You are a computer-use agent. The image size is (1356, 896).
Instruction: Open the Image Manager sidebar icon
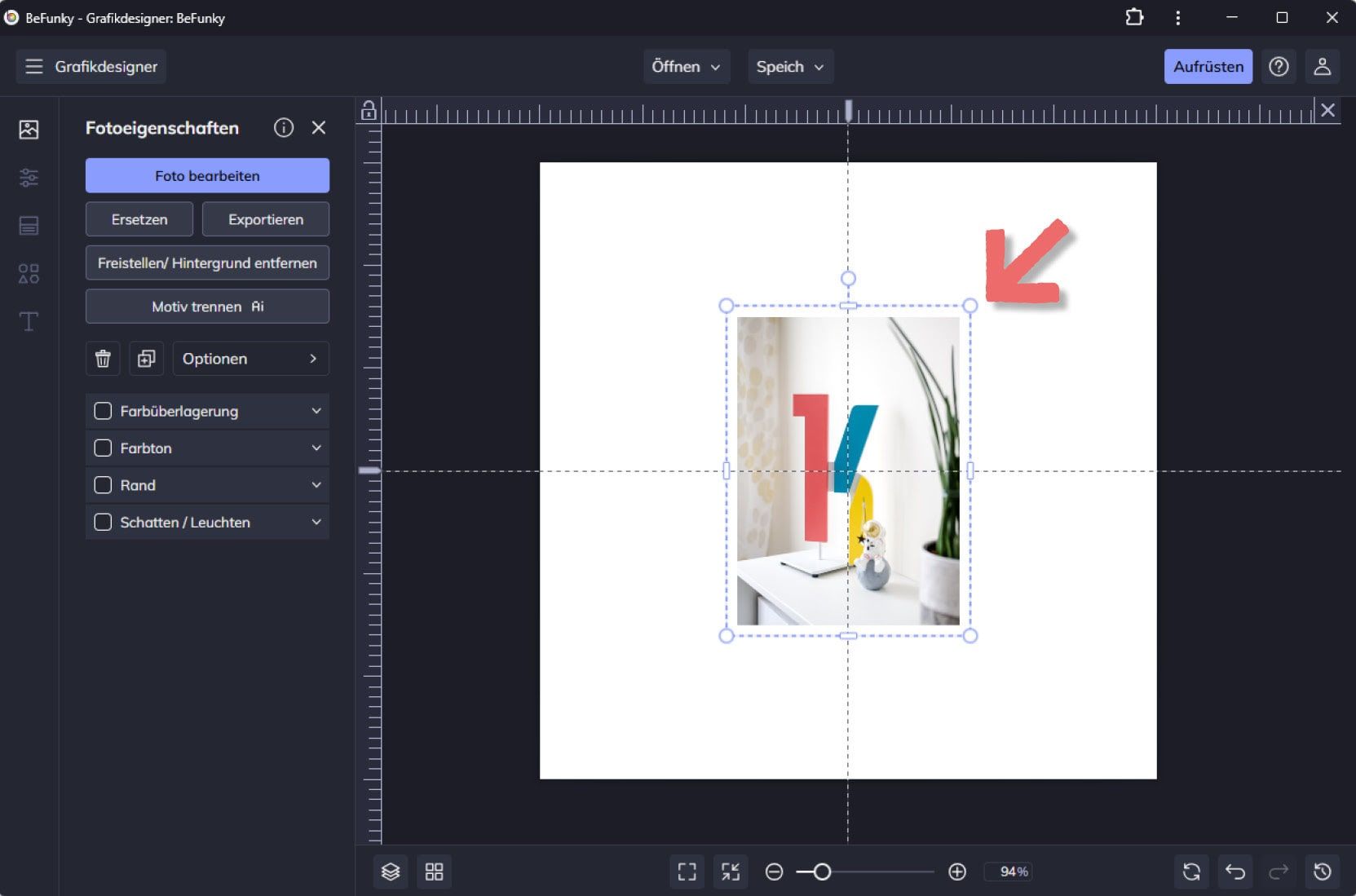coord(29,129)
